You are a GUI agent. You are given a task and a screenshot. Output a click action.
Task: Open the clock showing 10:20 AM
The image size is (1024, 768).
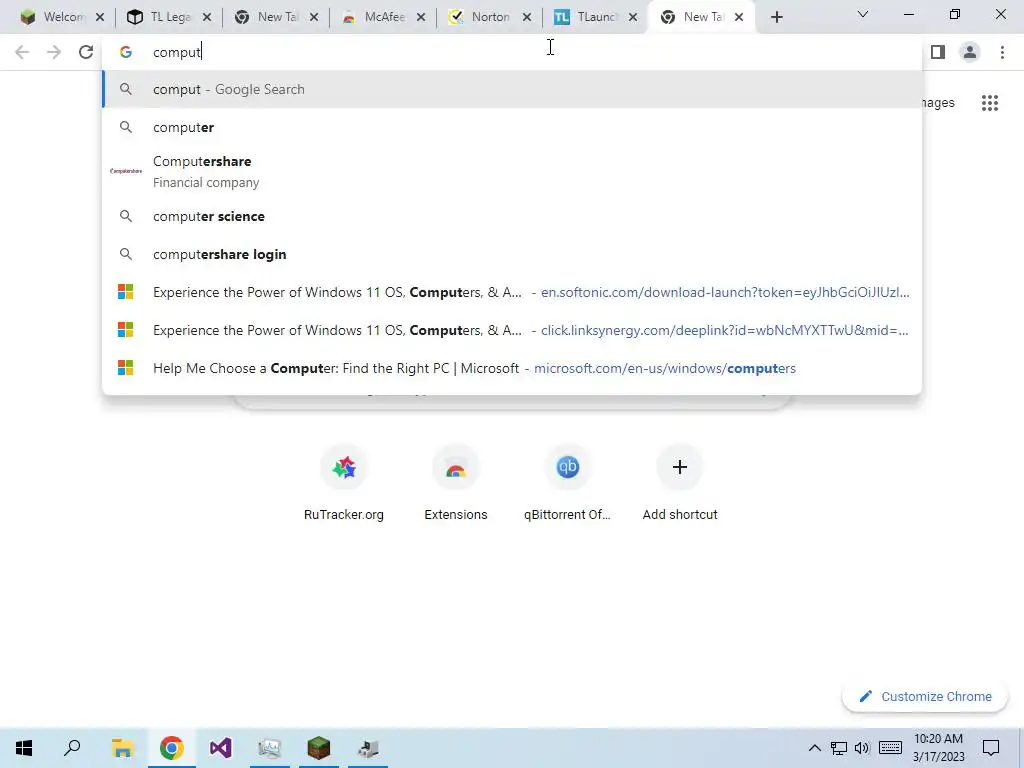point(938,748)
